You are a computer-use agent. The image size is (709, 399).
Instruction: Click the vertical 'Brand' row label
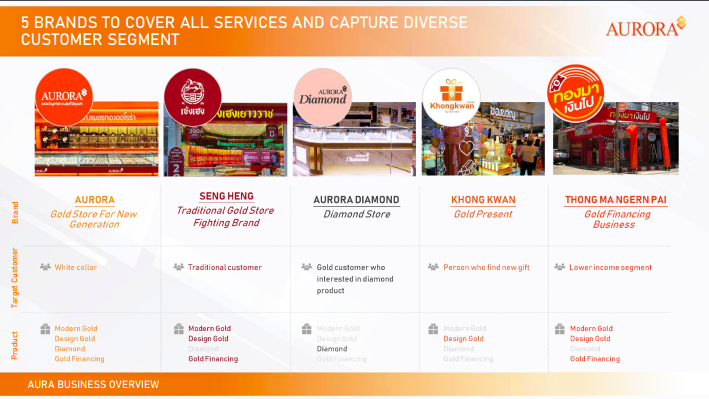(x=15, y=213)
